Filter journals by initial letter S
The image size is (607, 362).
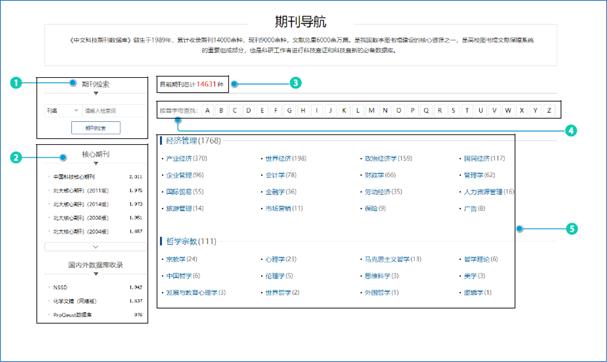coord(453,110)
